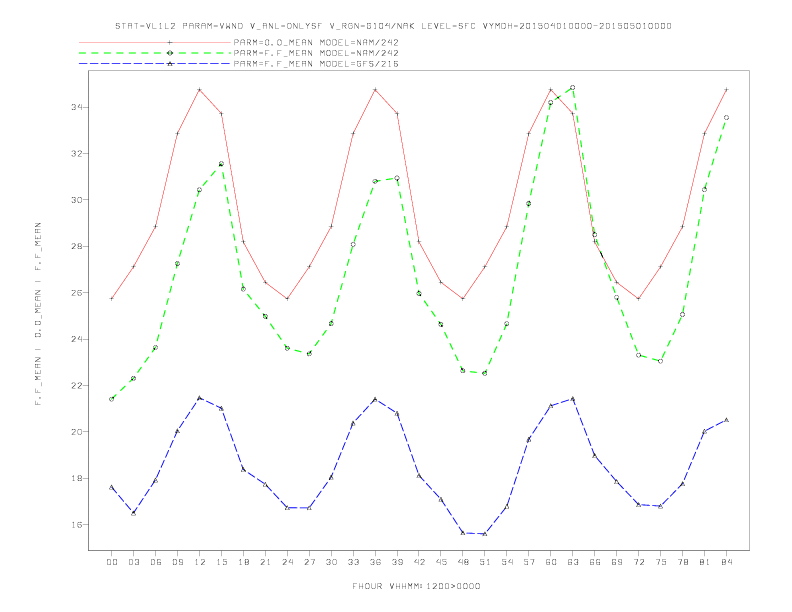Click blue line triangle marker at hour 51 minimum
The width and height of the screenshot is (792, 612).
point(485,534)
